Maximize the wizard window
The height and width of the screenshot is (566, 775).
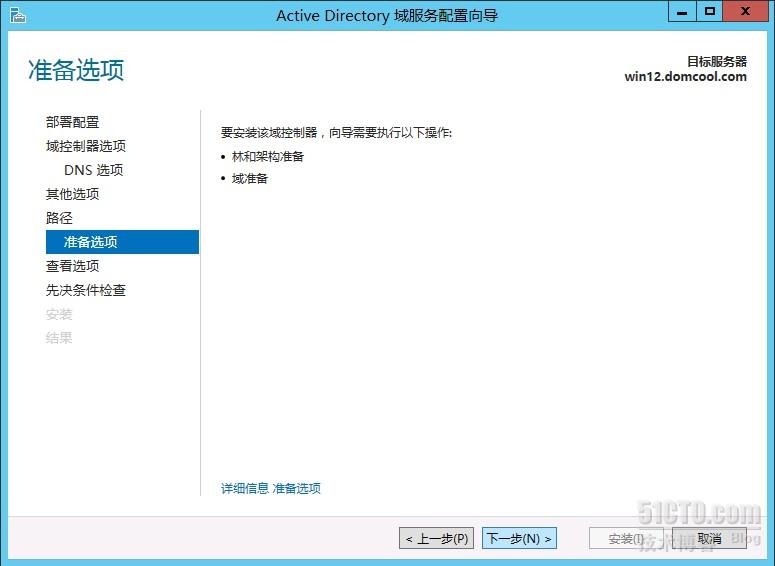(x=710, y=12)
